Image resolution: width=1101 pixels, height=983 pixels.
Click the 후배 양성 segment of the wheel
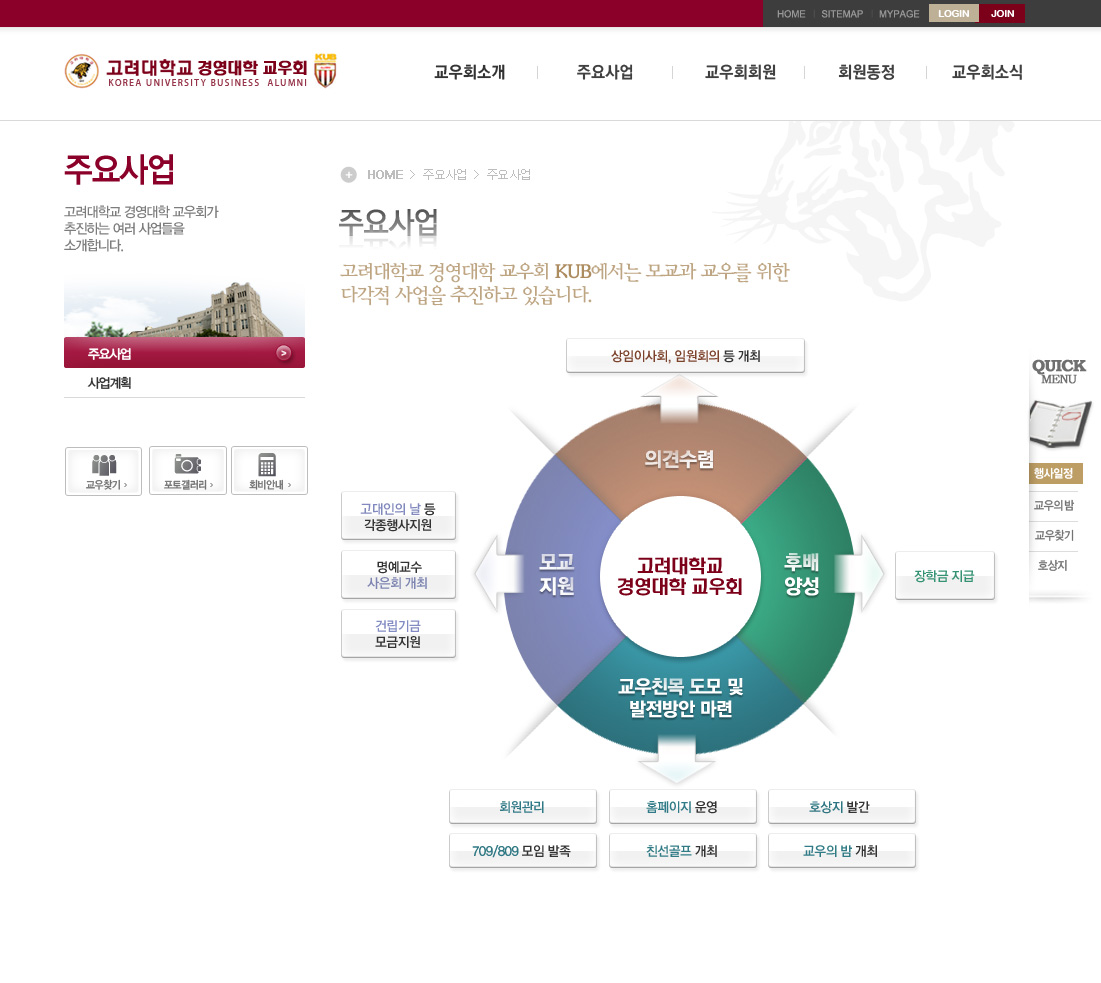point(802,574)
